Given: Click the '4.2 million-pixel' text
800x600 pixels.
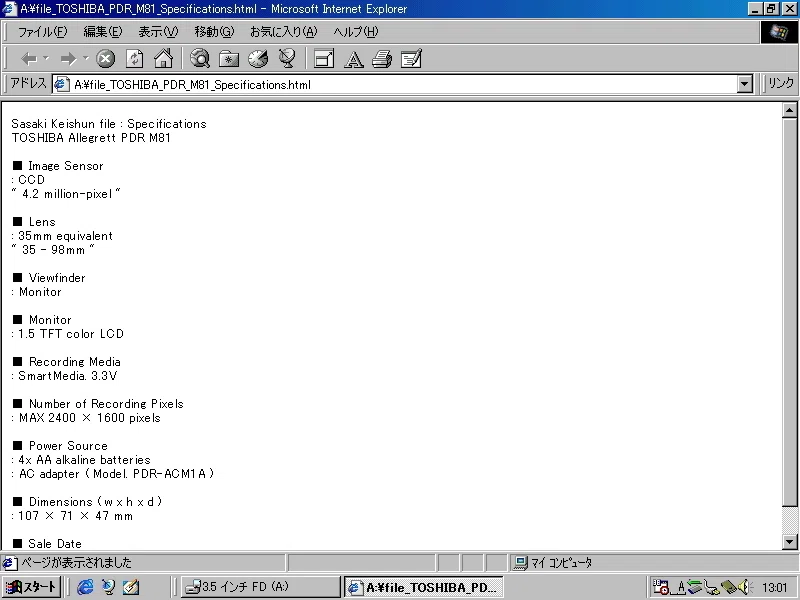Looking at the screenshot, I should click(67, 194).
